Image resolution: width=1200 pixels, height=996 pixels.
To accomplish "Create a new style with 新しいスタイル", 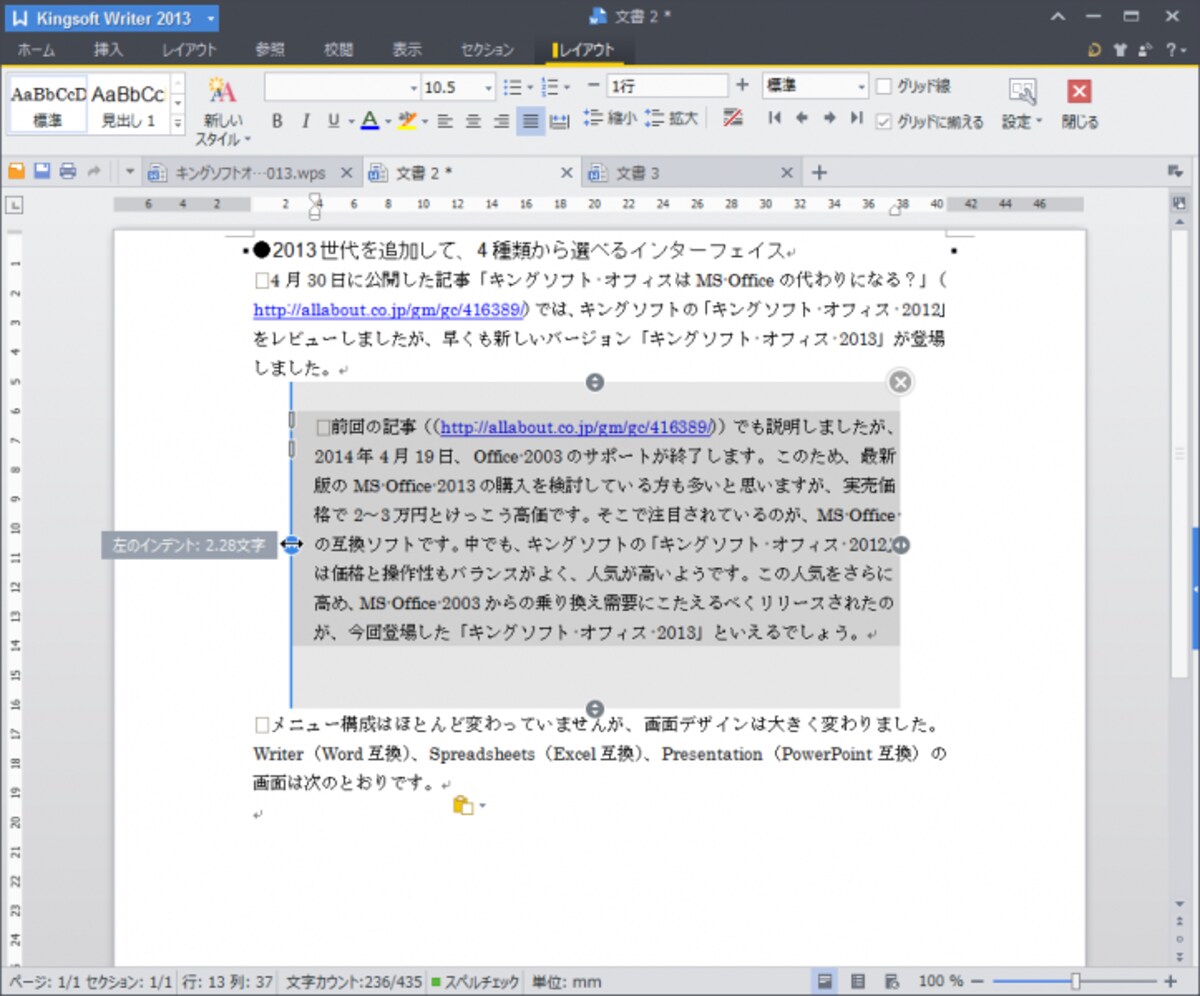I will (x=222, y=111).
